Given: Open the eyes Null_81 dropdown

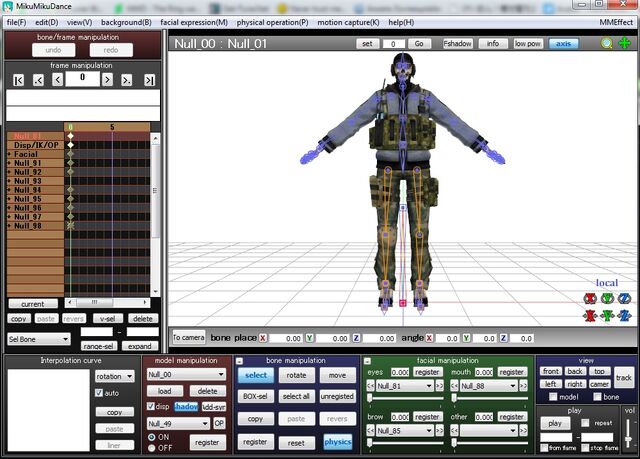Looking at the screenshot, I should (405, 386).
